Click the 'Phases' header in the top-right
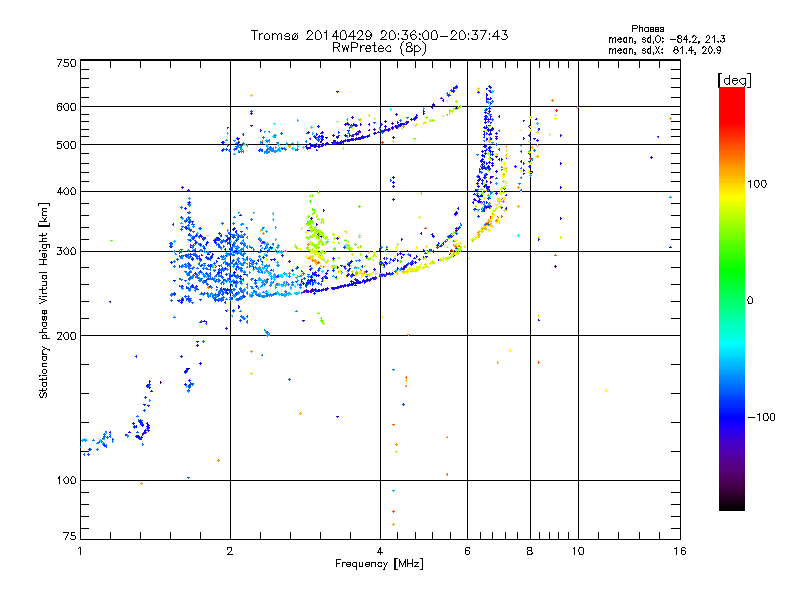Viewport: 800px width, 600px height. pyautogui.click(x=647, y=29)
